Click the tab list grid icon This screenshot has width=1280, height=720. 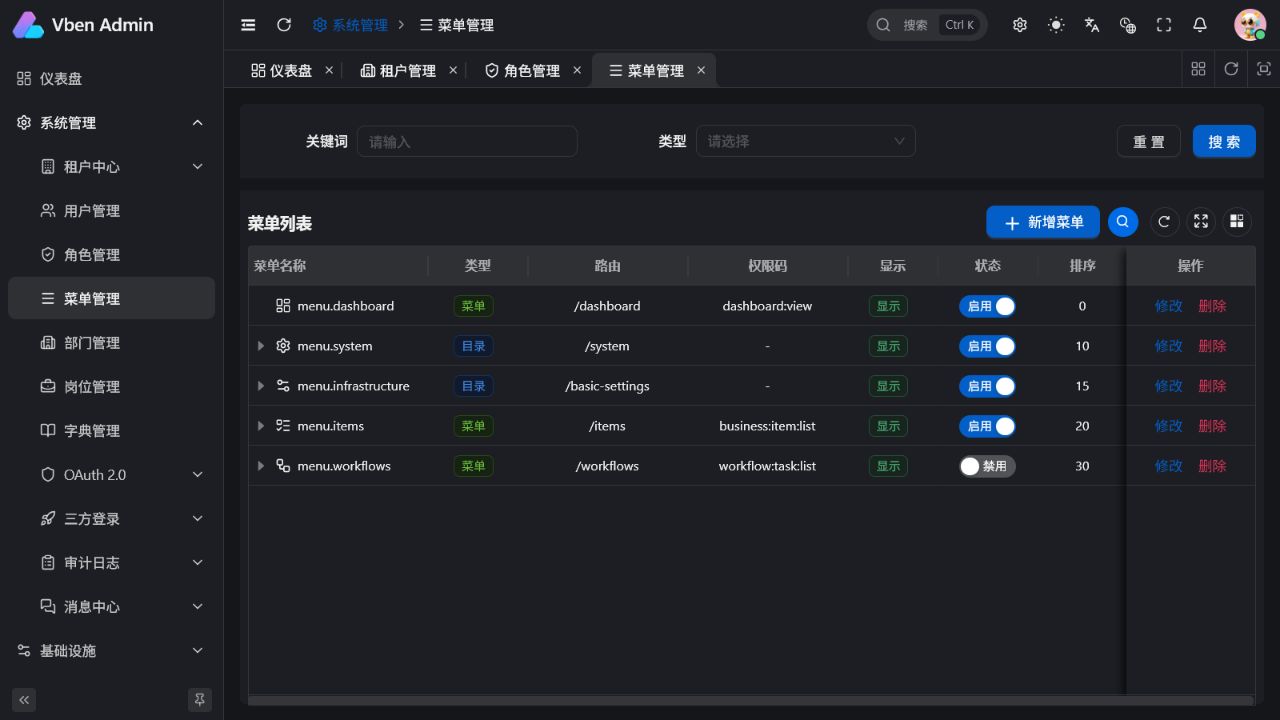[x=1198, y=69]
